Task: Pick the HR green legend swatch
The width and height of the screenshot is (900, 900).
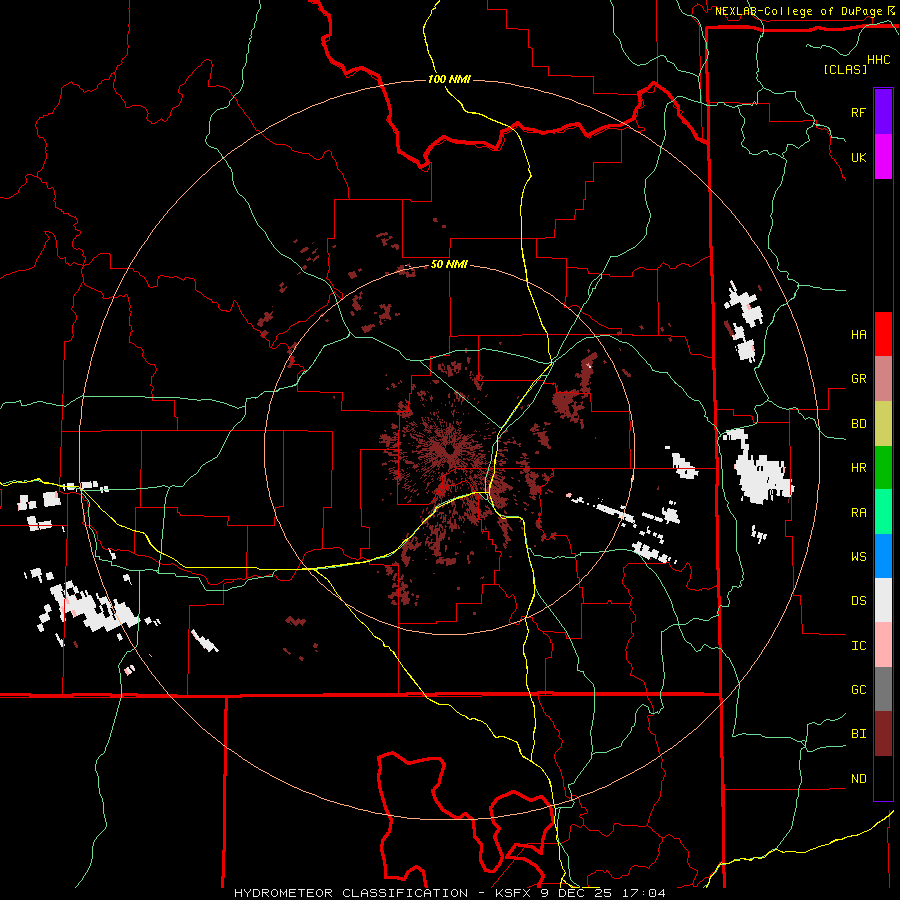Action: pyautogui.click(x=883, y=468)
